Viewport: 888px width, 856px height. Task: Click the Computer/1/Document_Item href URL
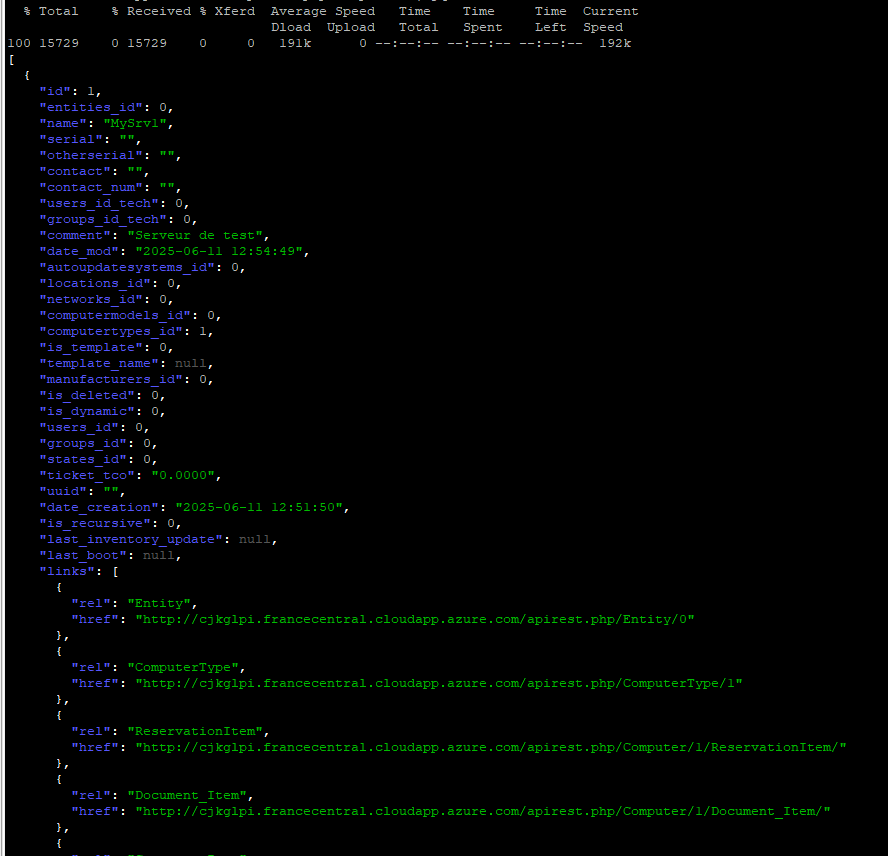coord(483,812)
